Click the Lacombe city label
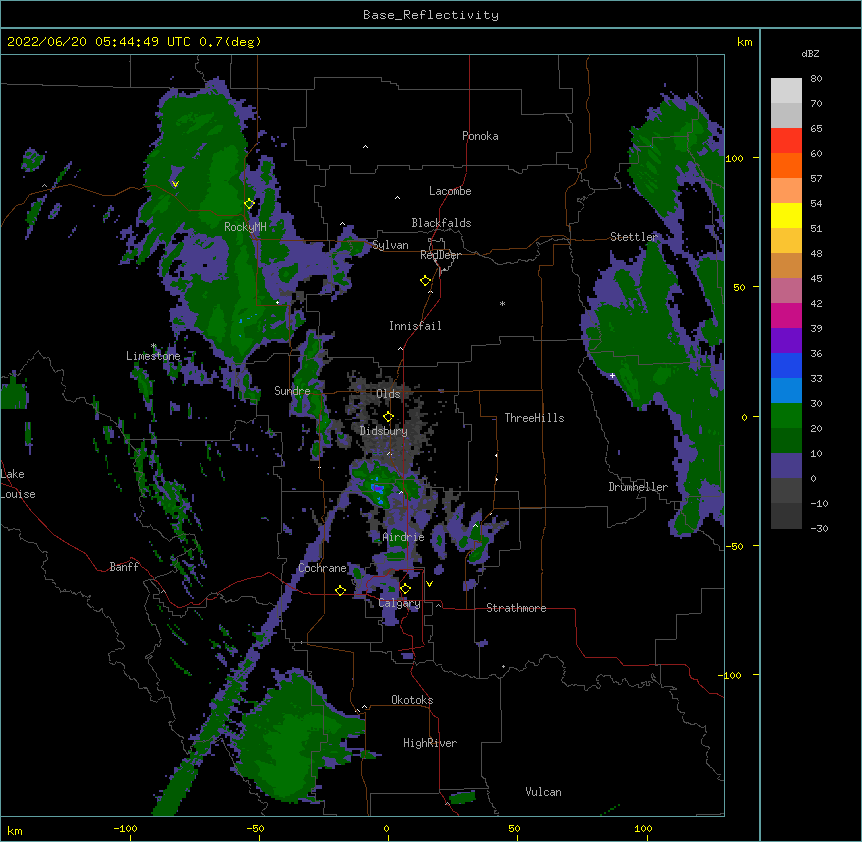Image resolution: width=862 pixels, height=842 pixels. [x=450, y=191]
